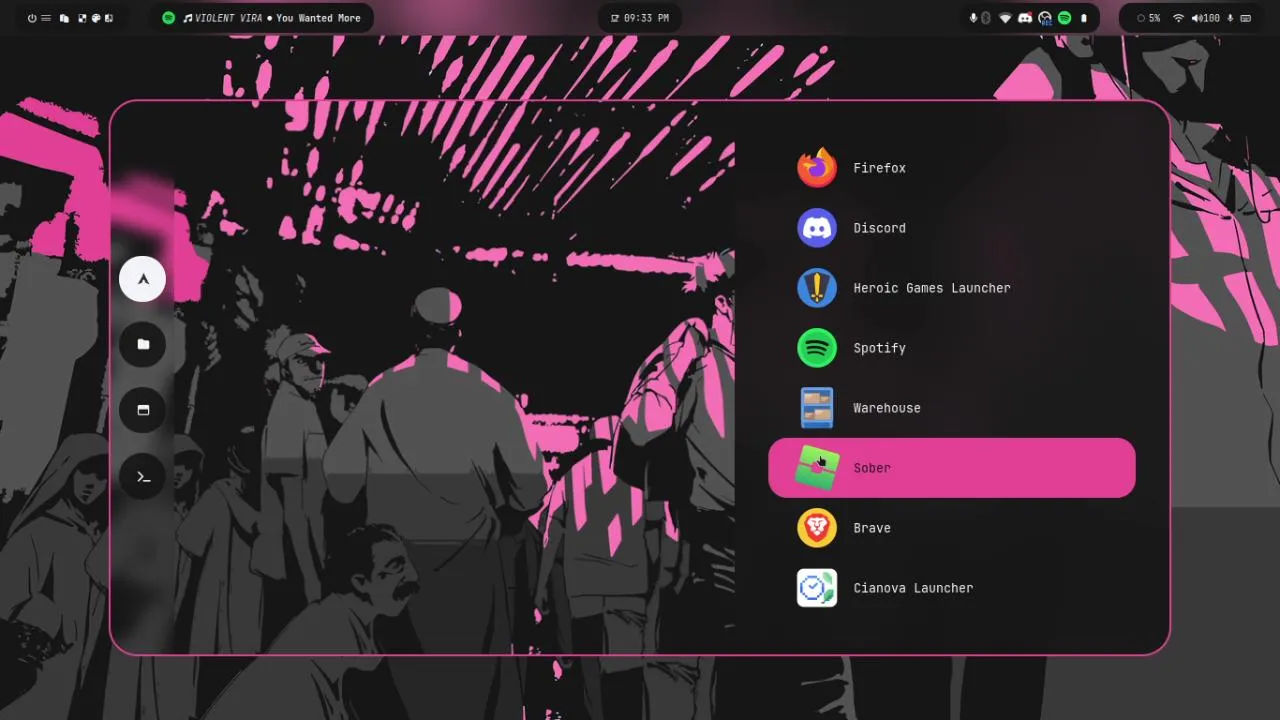Switch to the folder files mode
The width and height of the screenshot is (1280, 720).
tap(142, 344)
